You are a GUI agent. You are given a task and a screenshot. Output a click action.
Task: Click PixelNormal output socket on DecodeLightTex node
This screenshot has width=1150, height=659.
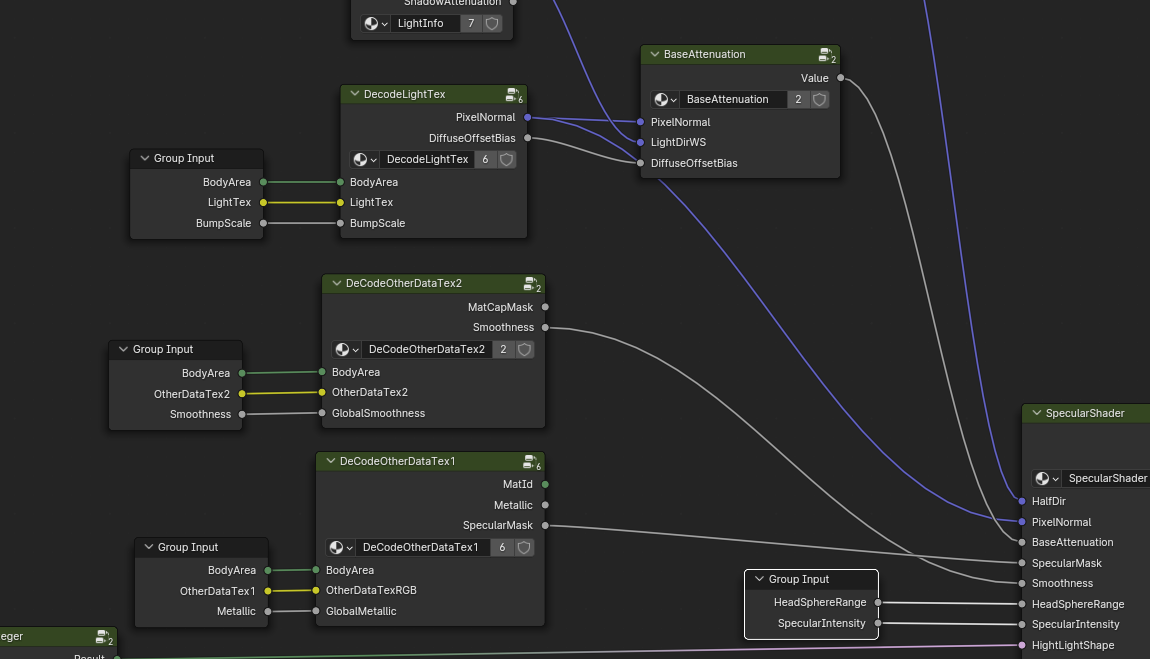[527, 118]
